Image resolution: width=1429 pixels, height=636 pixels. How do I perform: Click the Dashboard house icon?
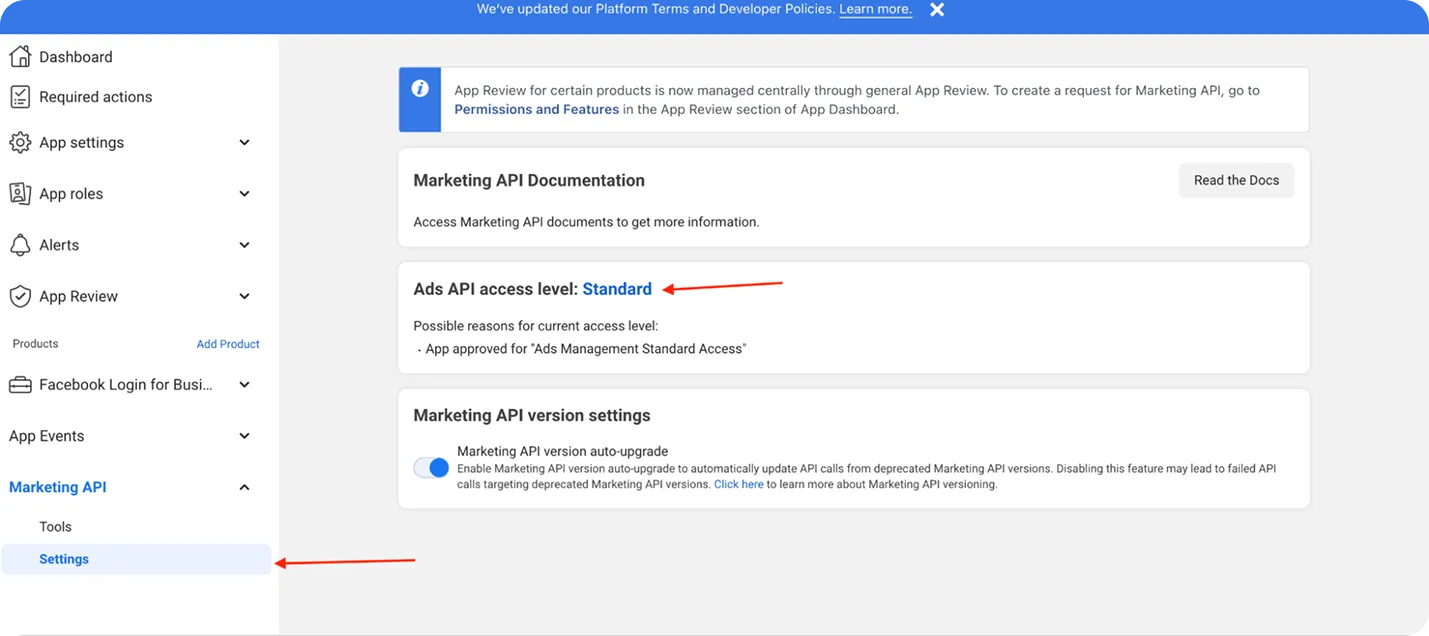[20, 56]
